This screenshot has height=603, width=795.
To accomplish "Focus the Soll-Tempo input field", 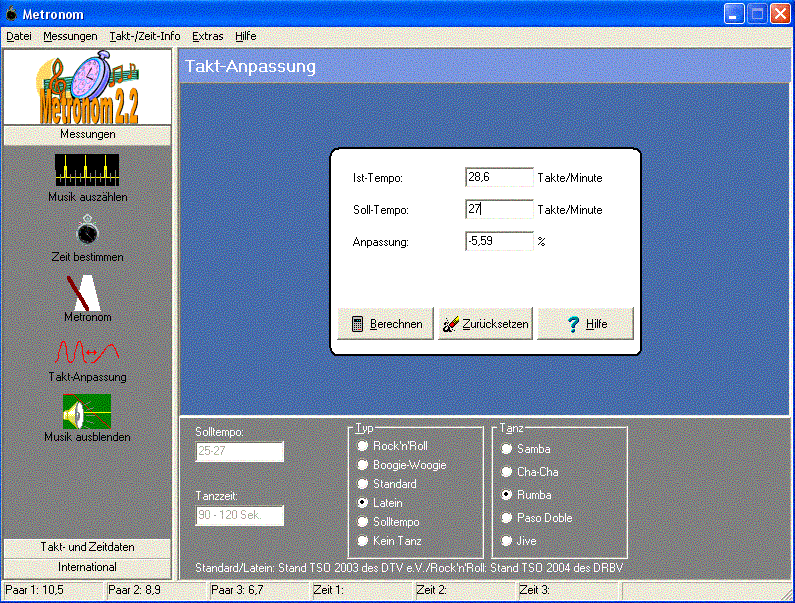I will (499, 209).
